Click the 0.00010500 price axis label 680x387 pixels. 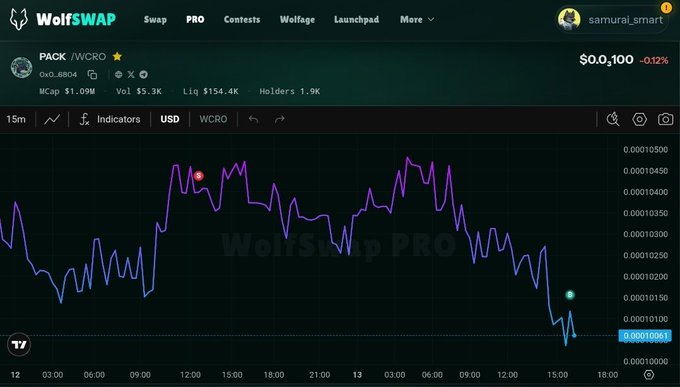(x=646, y=150)
